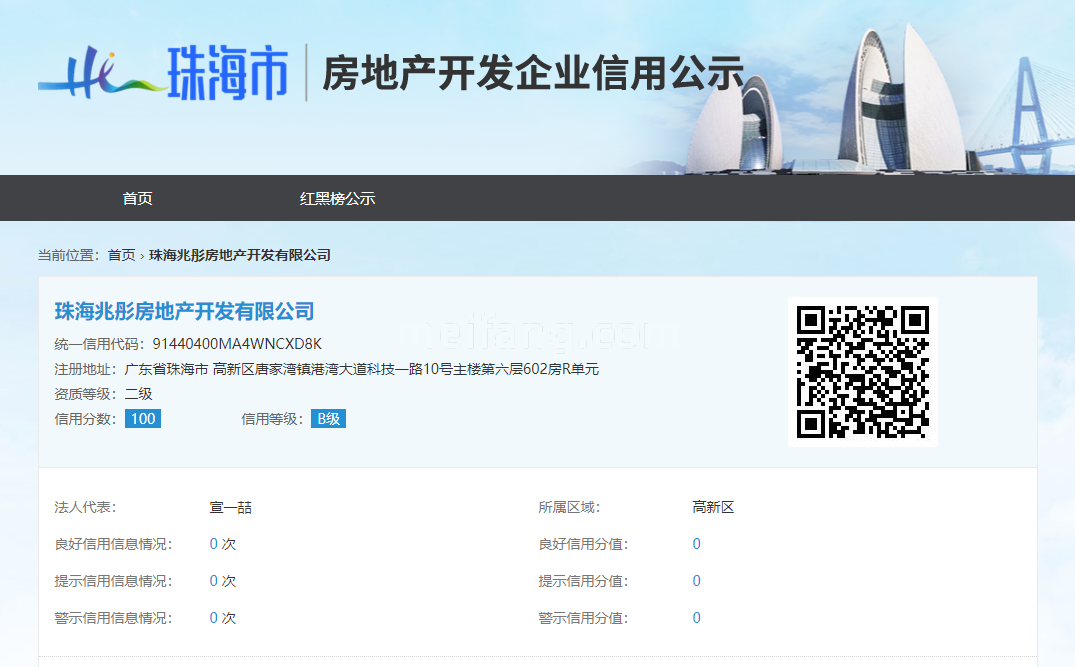The height and width of the screenshot is (667, 1075).
Task: Click the credit score badge 100
Action: click(143, 419)
